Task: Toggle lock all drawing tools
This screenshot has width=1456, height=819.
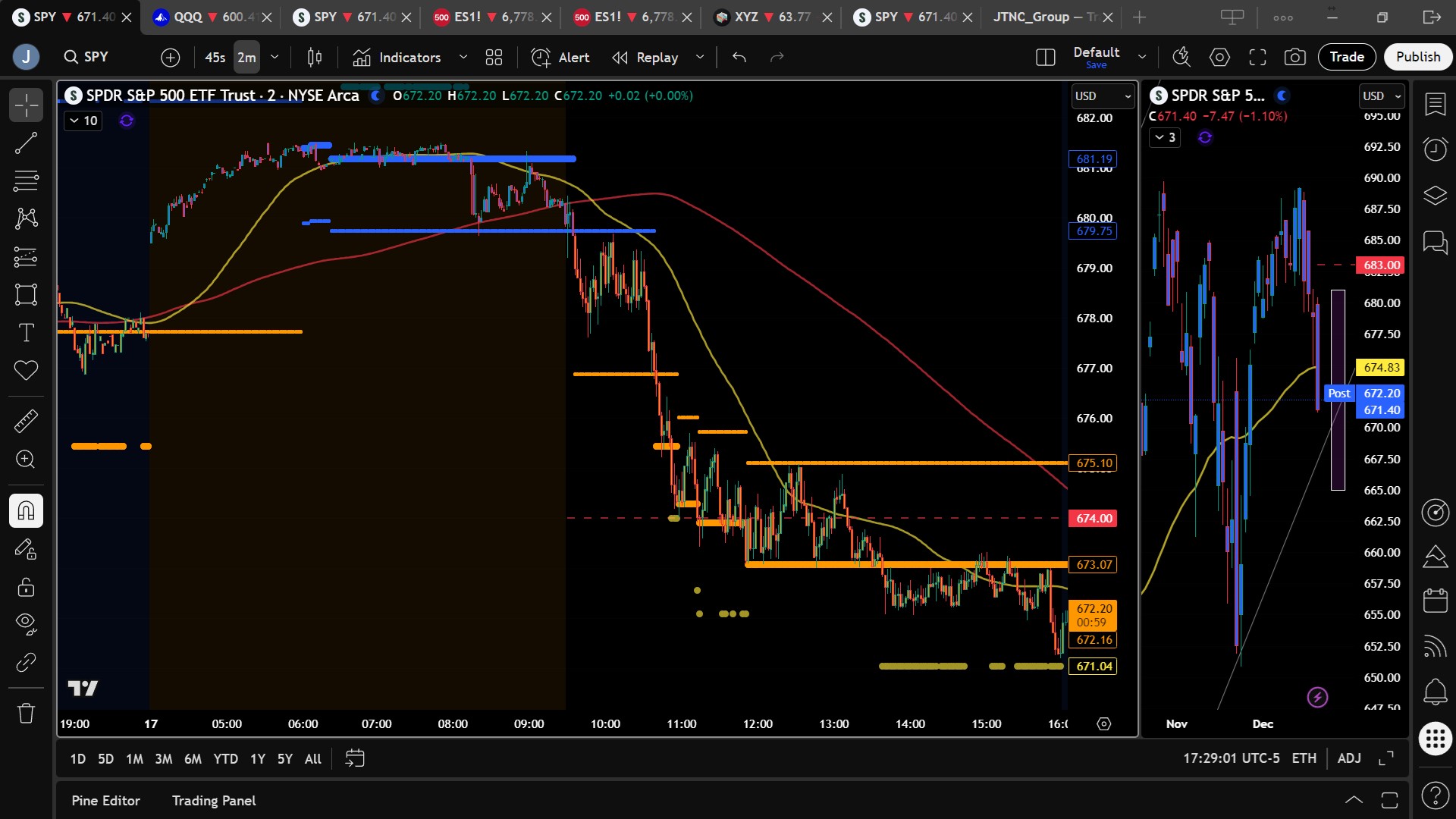Action: [26, 587]
